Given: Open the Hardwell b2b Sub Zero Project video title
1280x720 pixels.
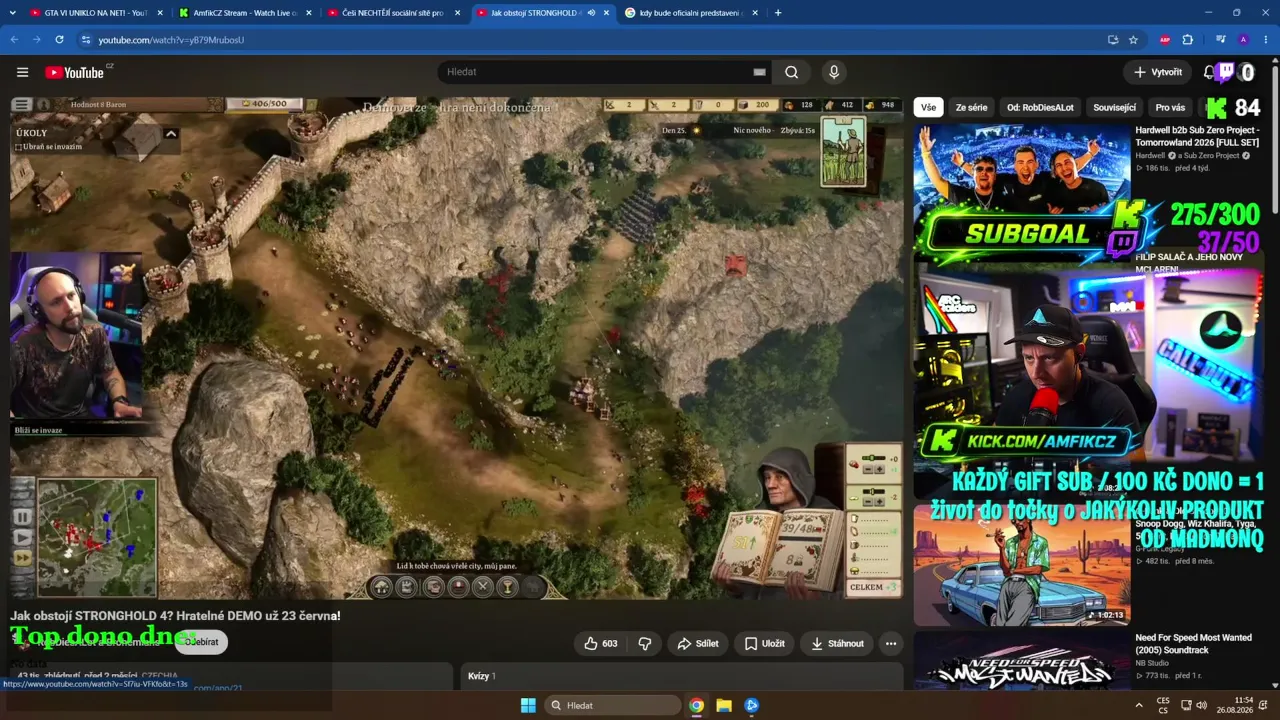Looking at the screenshot, I should click(1197, 136).
